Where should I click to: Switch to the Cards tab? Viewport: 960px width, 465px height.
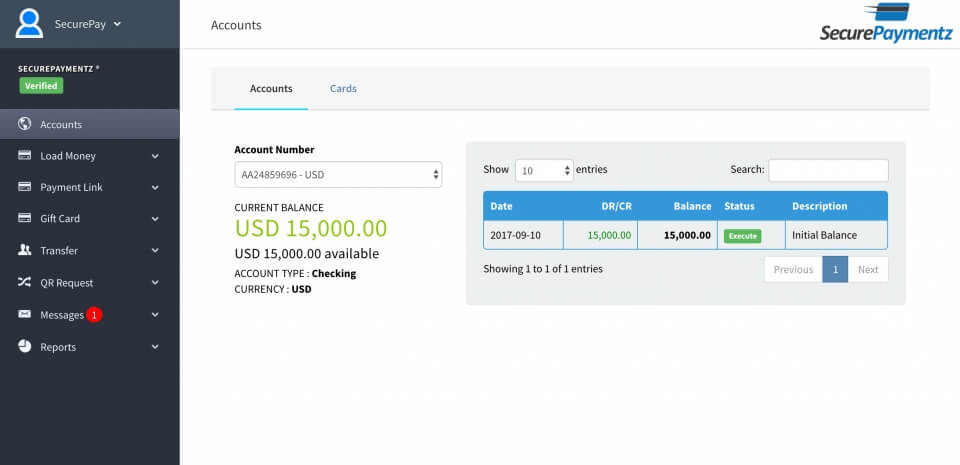(x=343, y=89)
